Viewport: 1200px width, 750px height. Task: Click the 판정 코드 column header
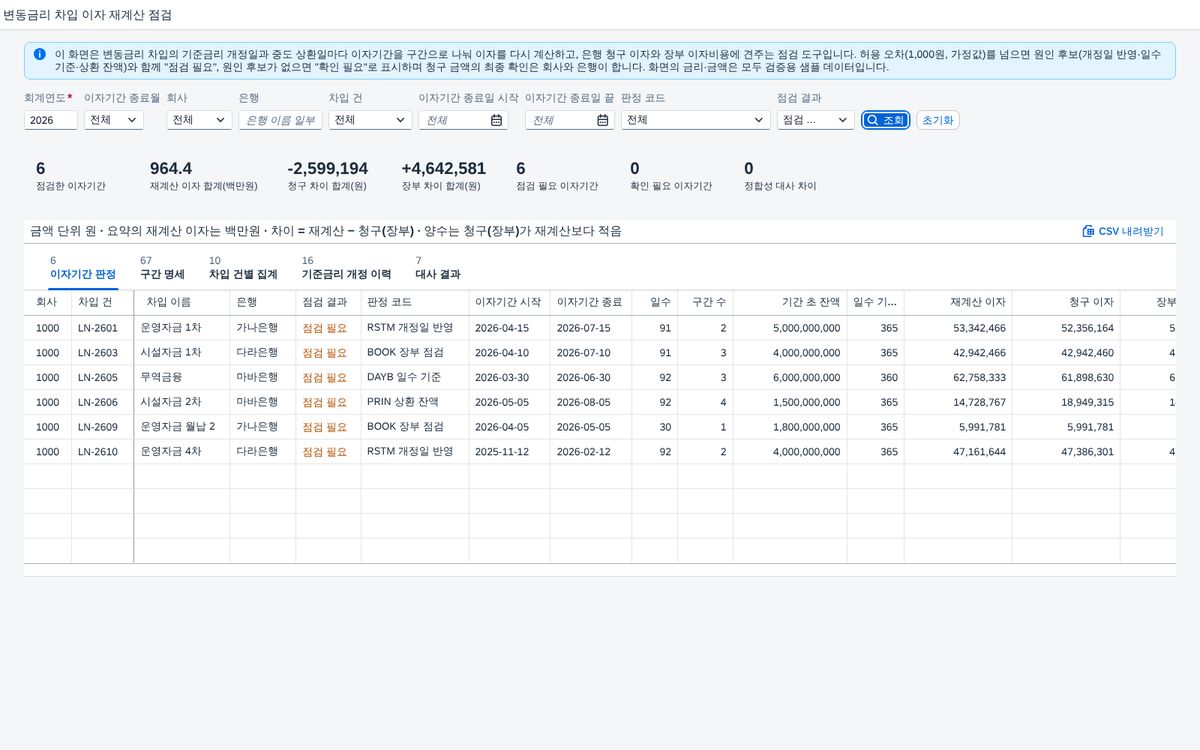tap(415, 302)
